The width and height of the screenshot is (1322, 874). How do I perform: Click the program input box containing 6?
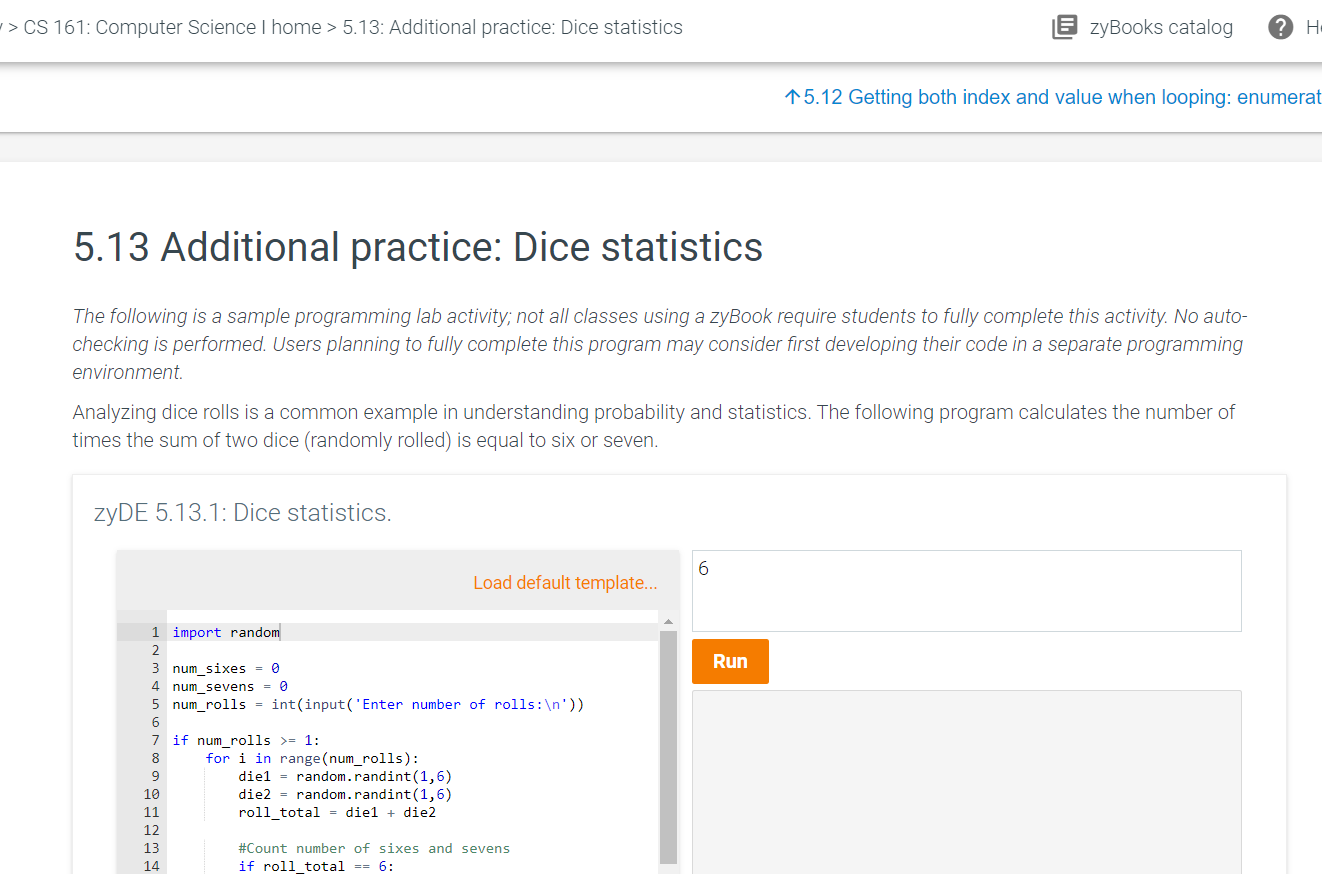(967, 591)
